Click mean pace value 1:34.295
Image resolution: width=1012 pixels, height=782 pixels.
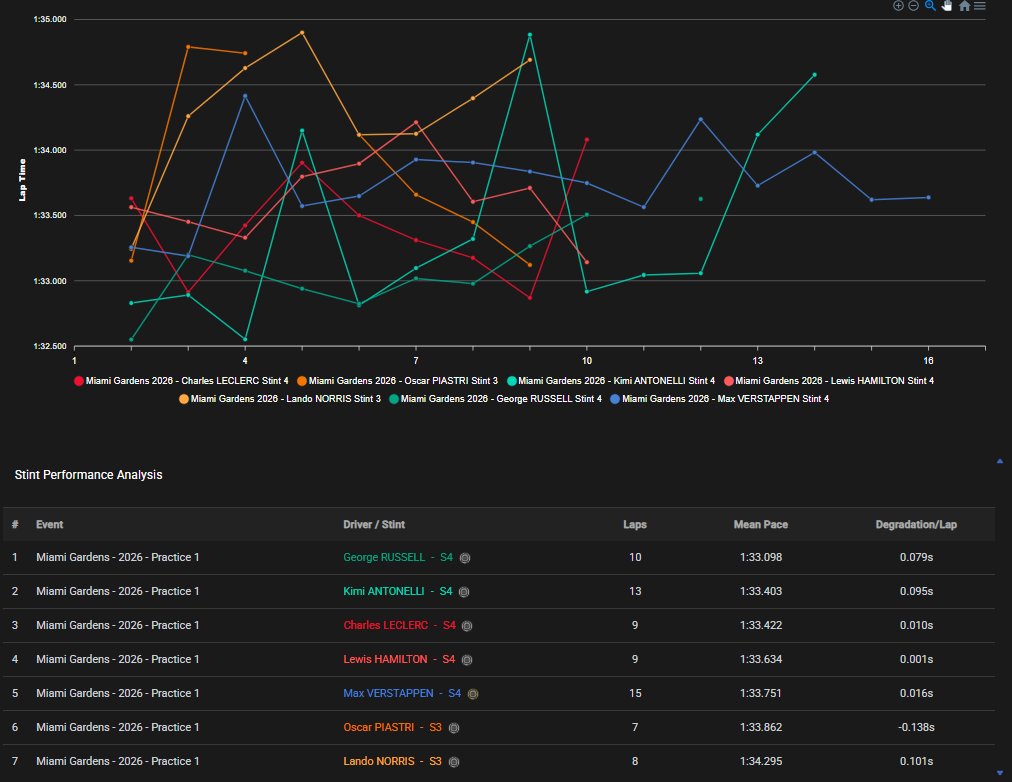pyautogui.click(x=761, y=761)
